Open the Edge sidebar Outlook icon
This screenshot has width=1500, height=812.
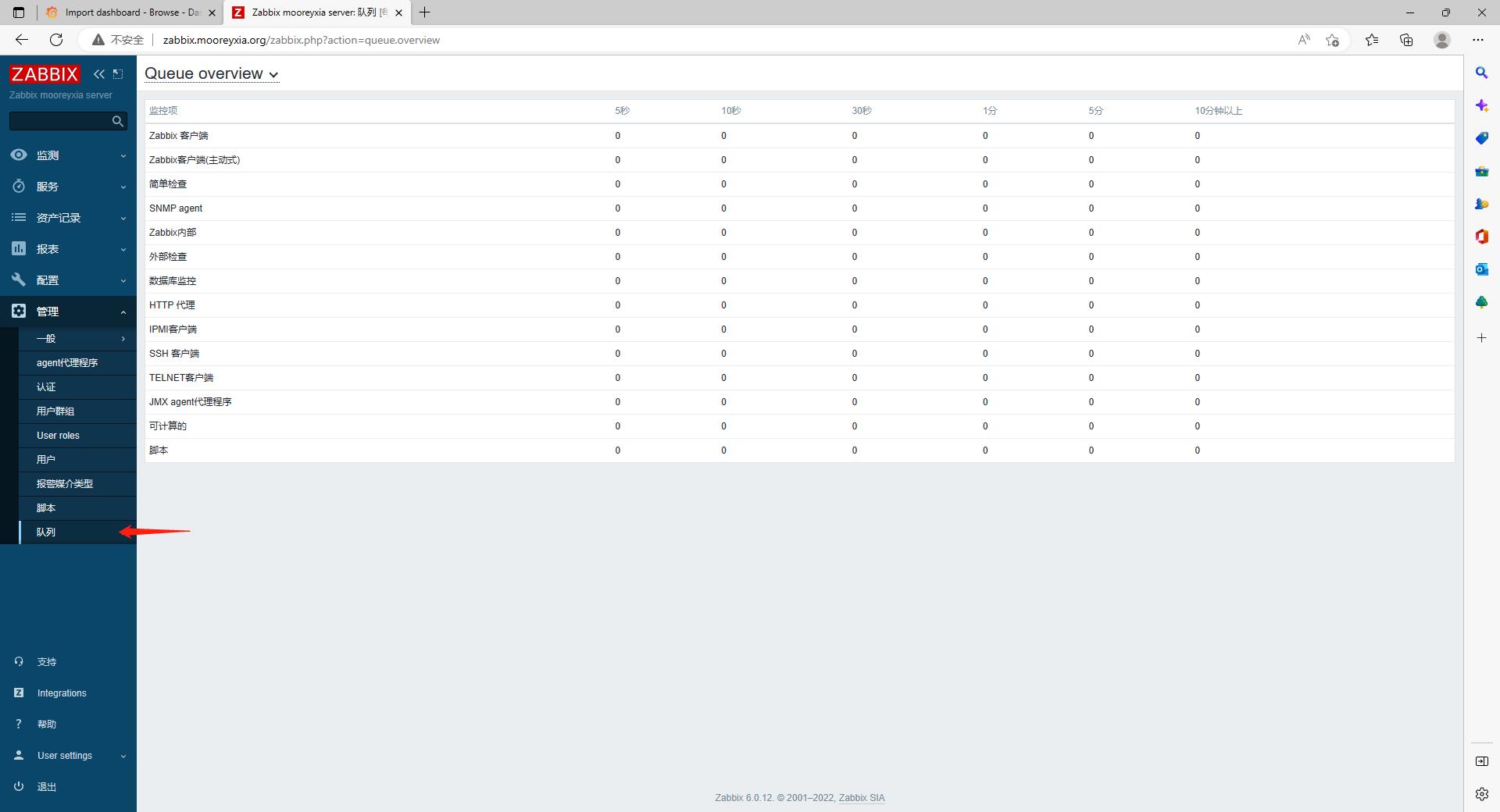pos(1481,269)
